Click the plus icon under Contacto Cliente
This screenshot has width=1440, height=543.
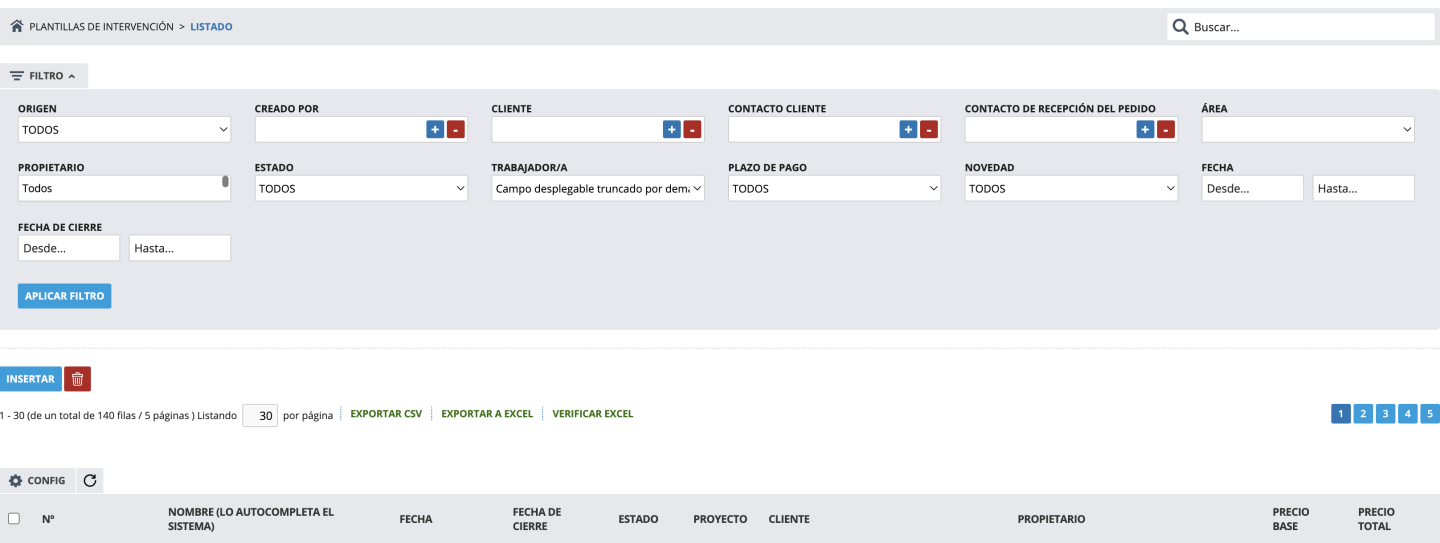[x=908, y=130]
